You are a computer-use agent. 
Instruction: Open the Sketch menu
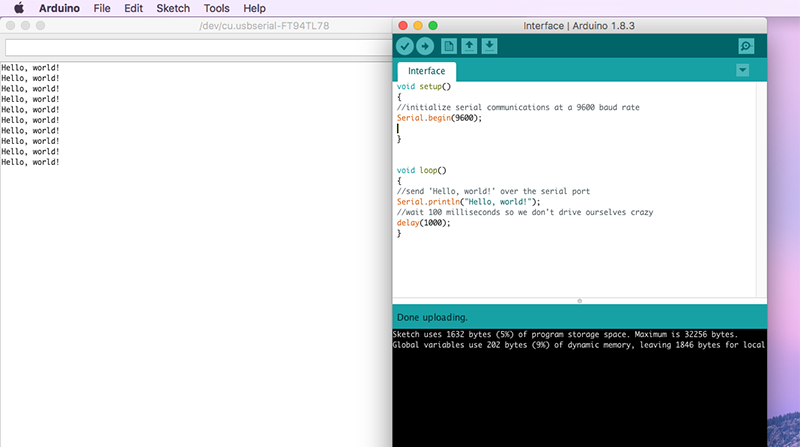[x=173, y=8]
